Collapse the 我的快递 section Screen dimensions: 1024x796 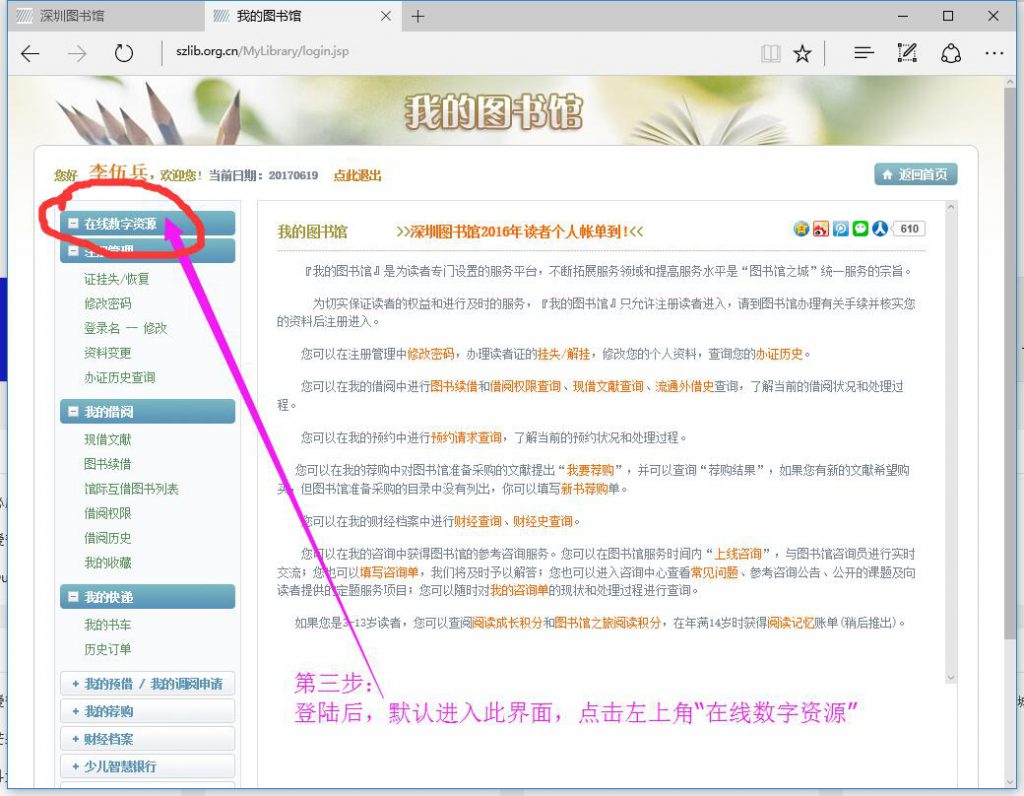point(73,597)
